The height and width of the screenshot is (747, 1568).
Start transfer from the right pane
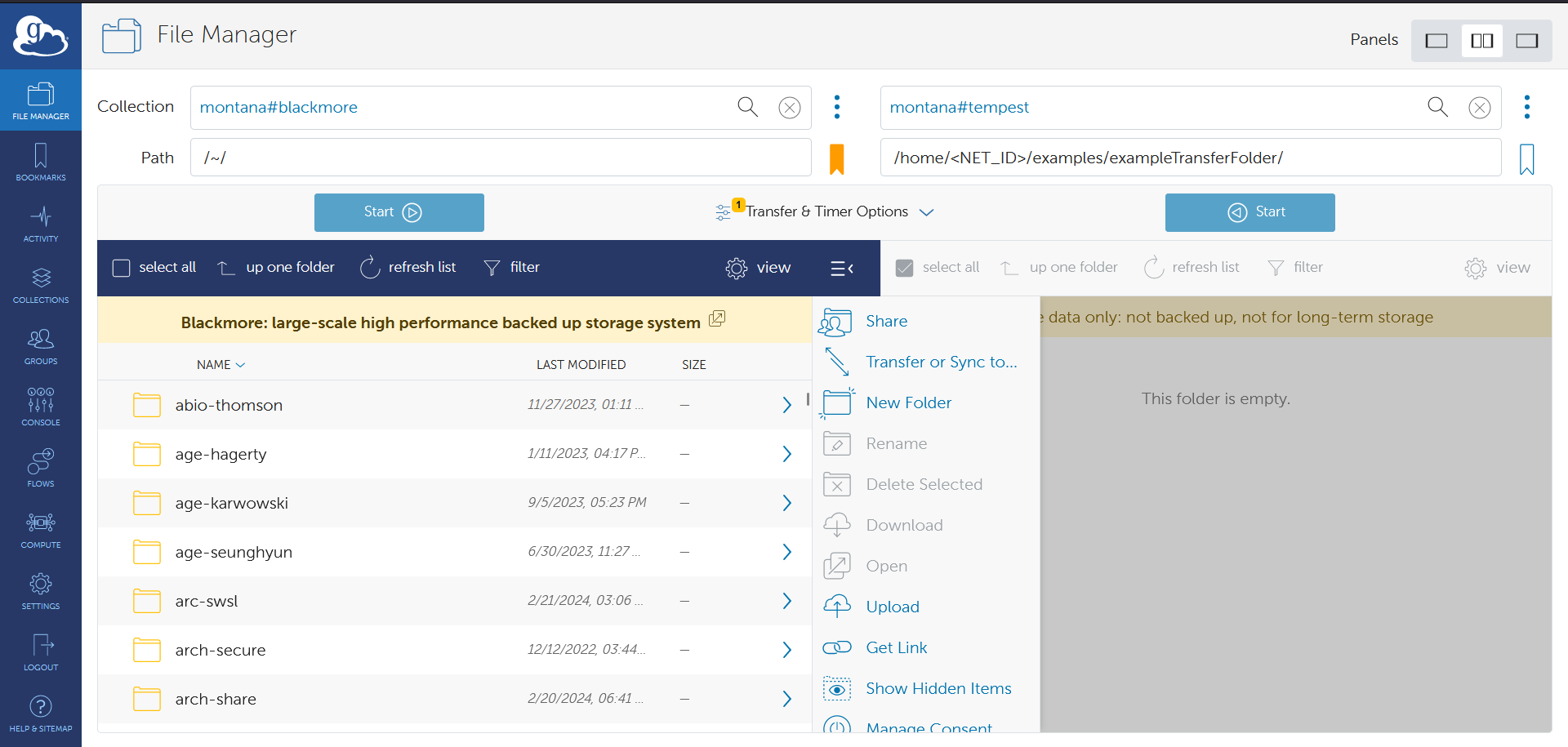click(1250, 212)
